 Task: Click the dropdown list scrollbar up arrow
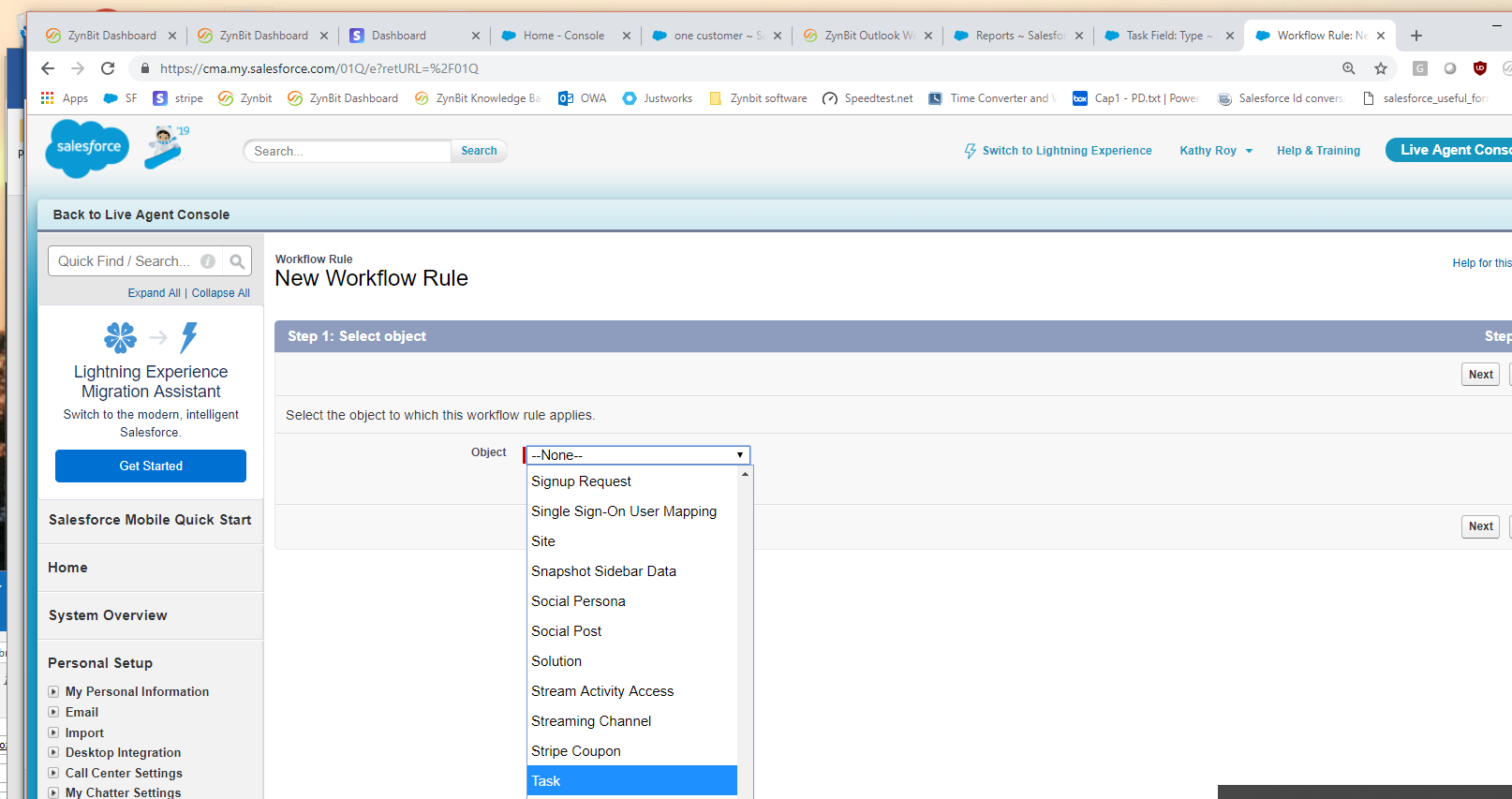(x=745, y=474)
